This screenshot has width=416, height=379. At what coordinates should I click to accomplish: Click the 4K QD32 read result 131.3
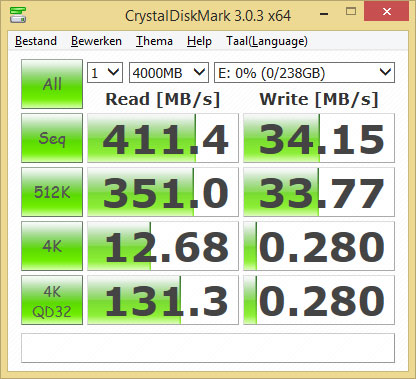(x=163, y=300)
